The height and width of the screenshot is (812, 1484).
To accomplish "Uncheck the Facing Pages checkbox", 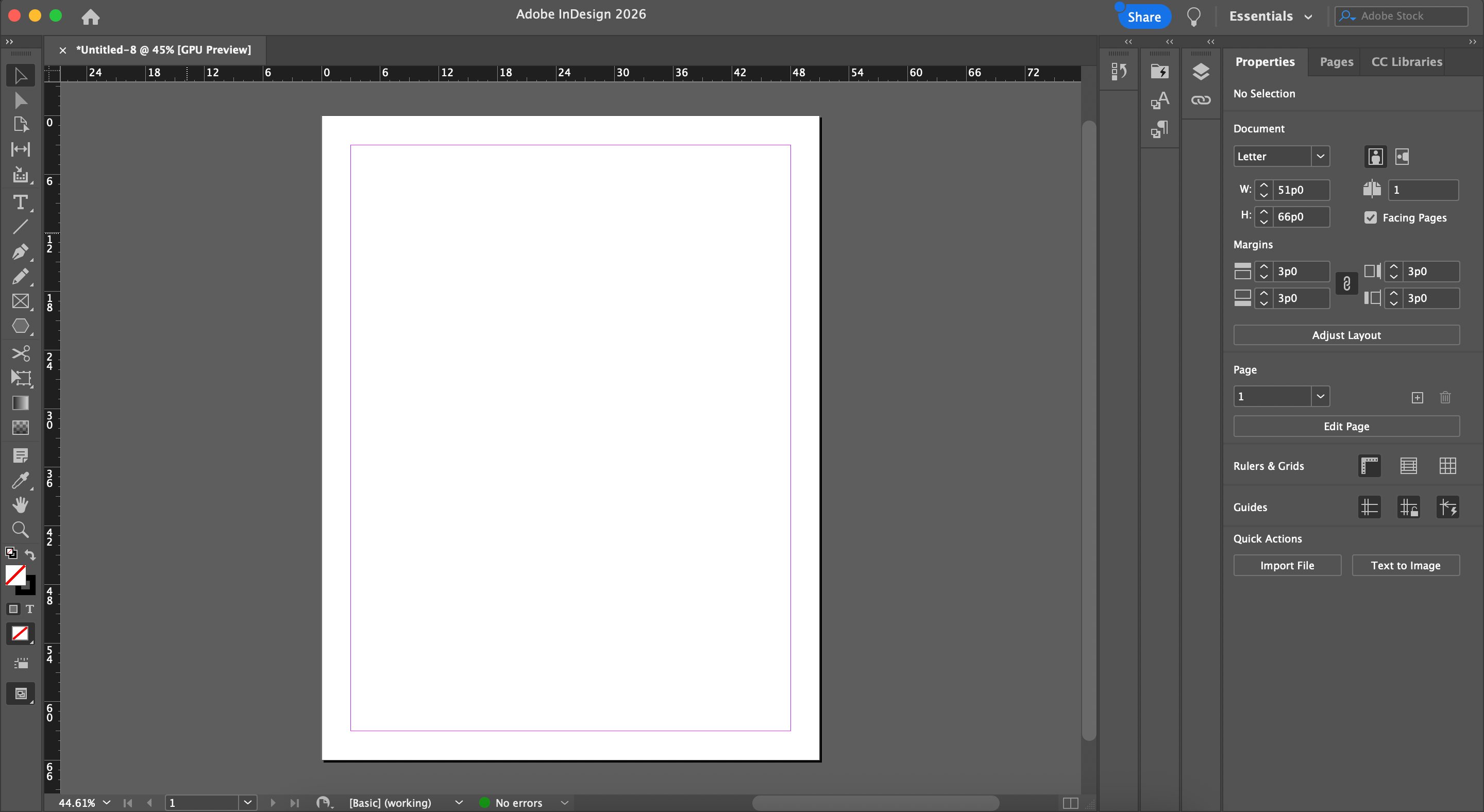I will pyautogui.click(x=1371, y=218).
